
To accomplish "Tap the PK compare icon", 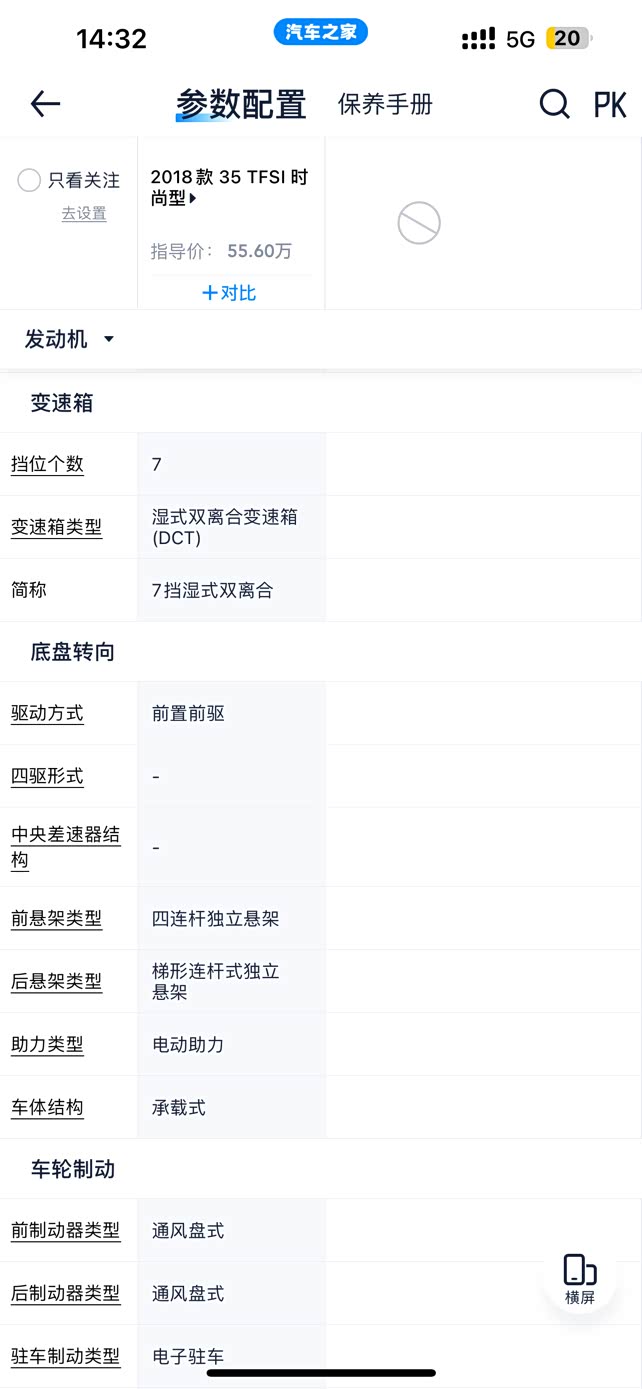I will (x=610, y=104).
